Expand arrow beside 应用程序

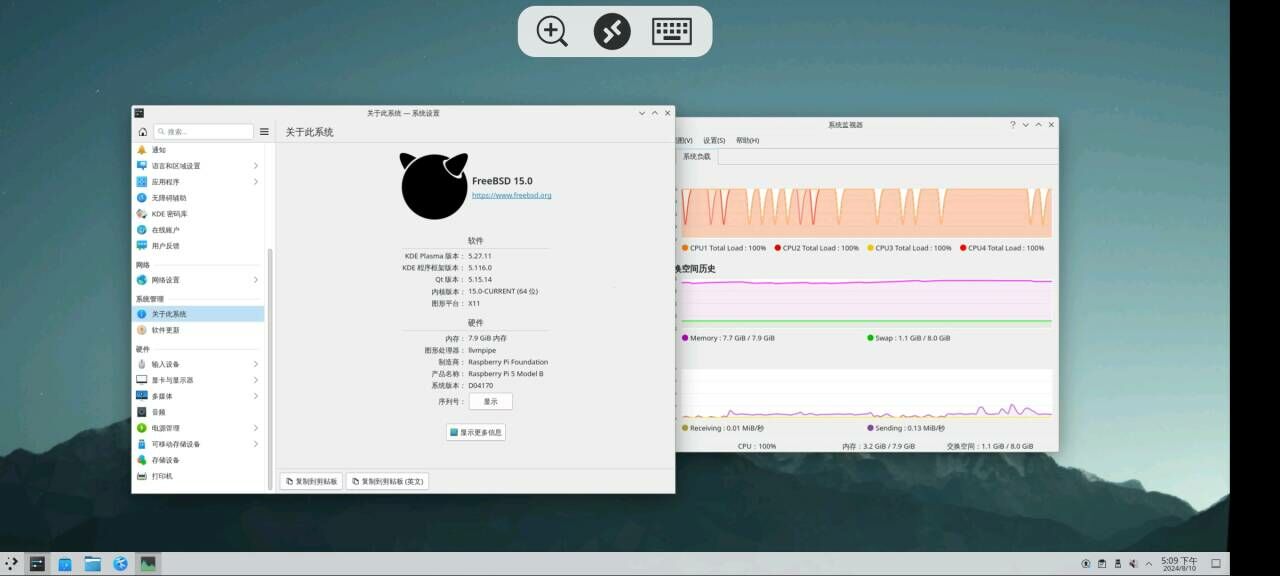[256, 182]
